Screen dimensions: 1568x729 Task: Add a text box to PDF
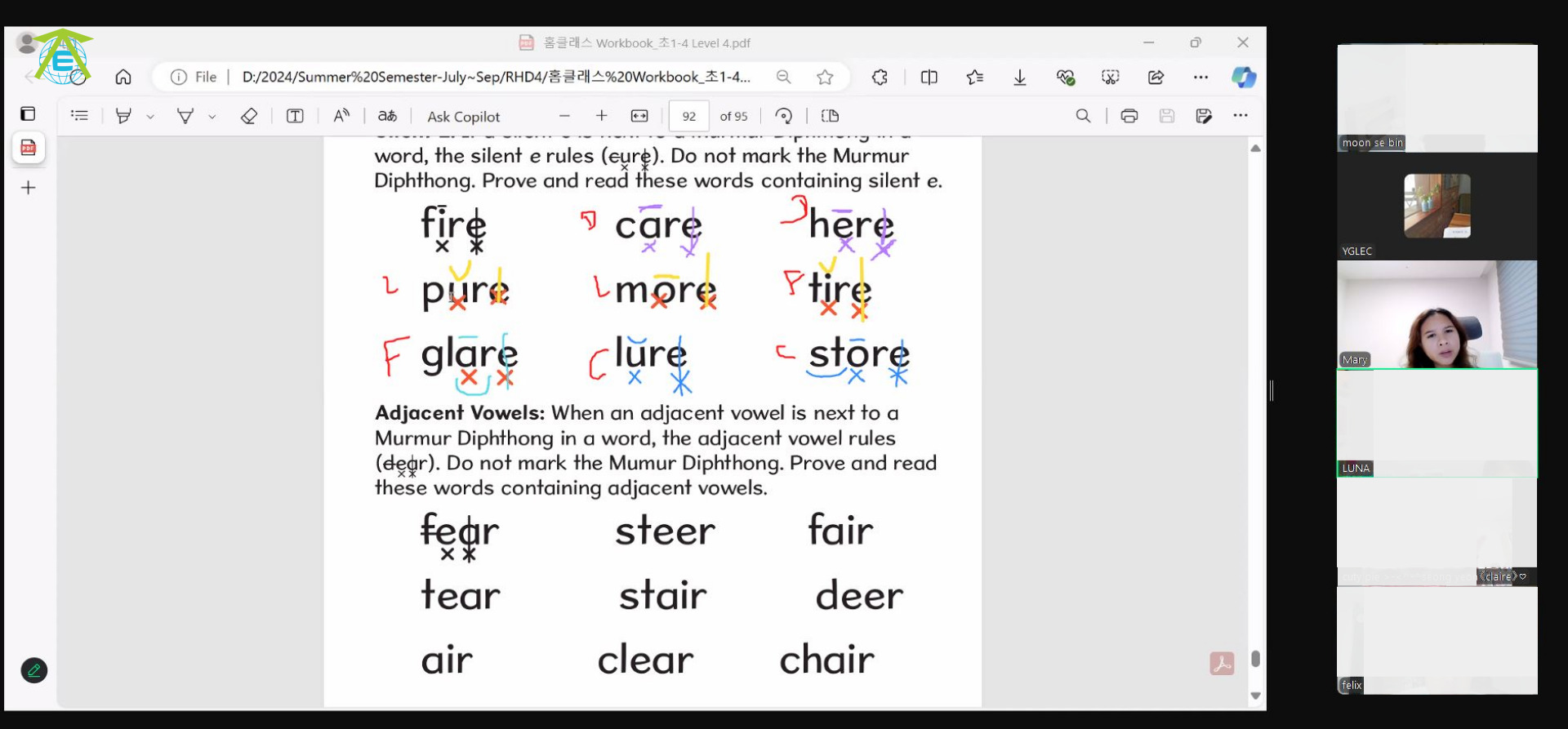pyautogui.click(x=295, y=116)
